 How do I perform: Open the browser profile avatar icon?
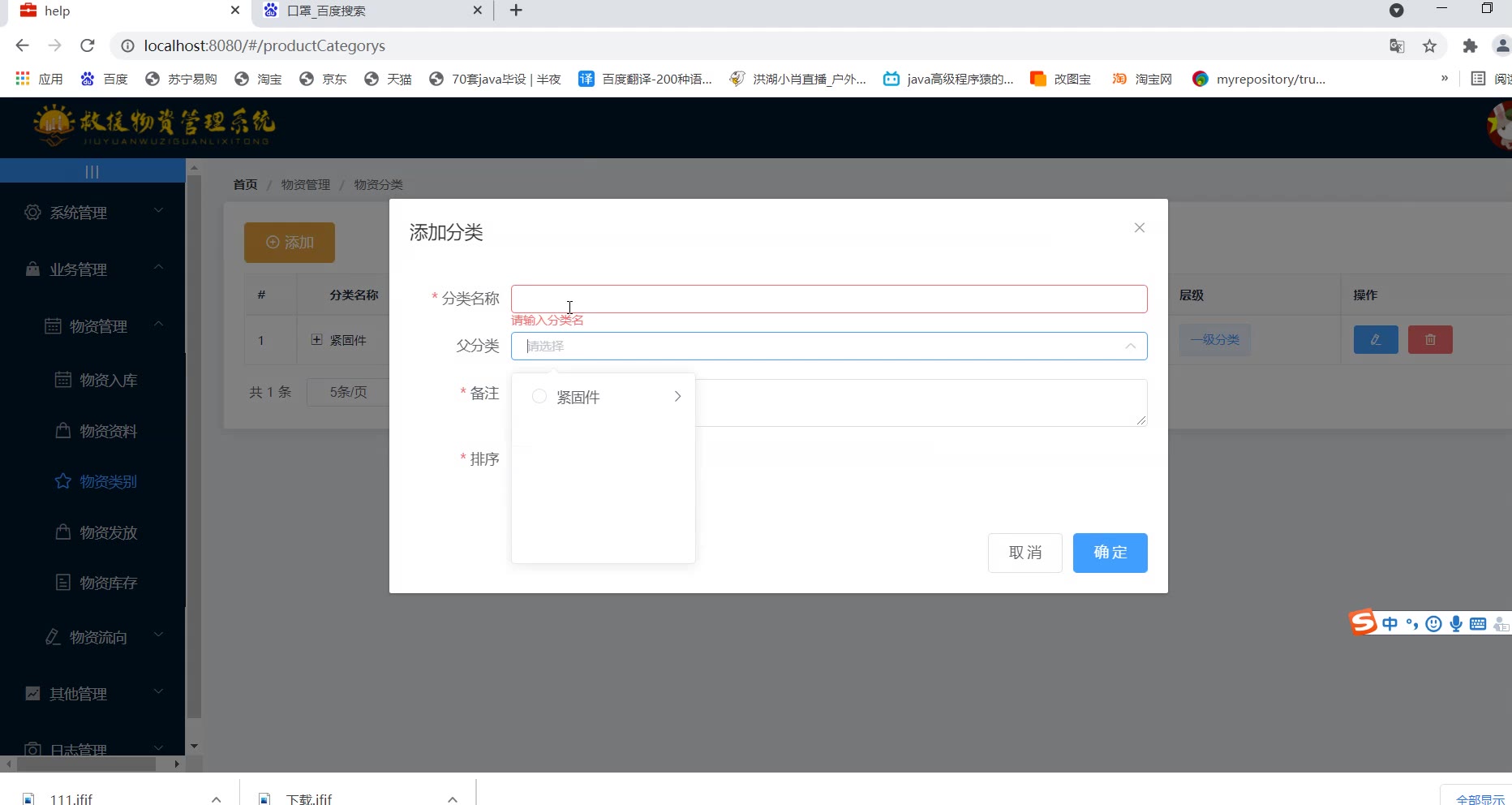click(x=1502, y=46)
